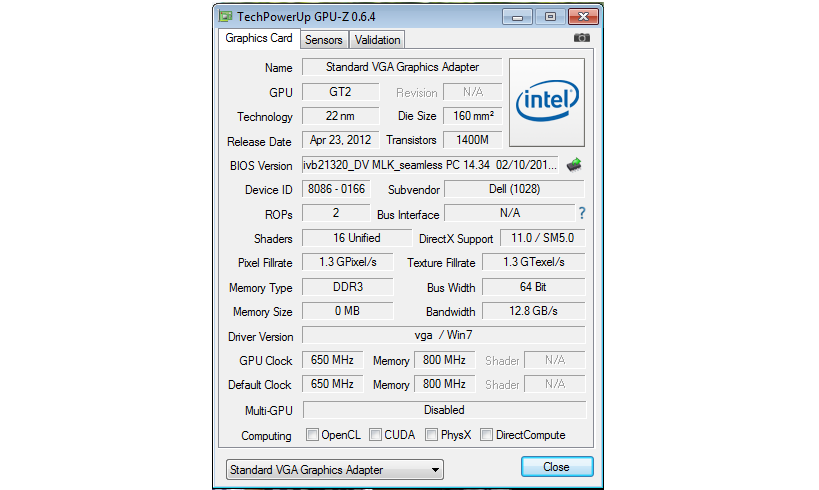Toggle the CUDA checkbox
819x490 pixels.
[x=376, y=435]
